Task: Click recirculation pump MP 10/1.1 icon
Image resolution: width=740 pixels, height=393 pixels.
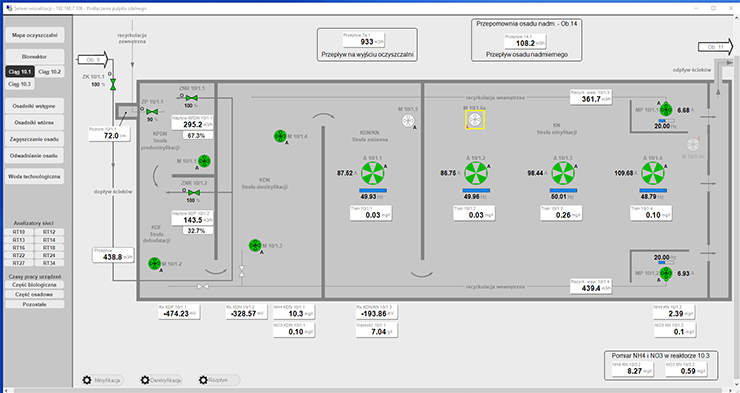Action: point(666,110)
